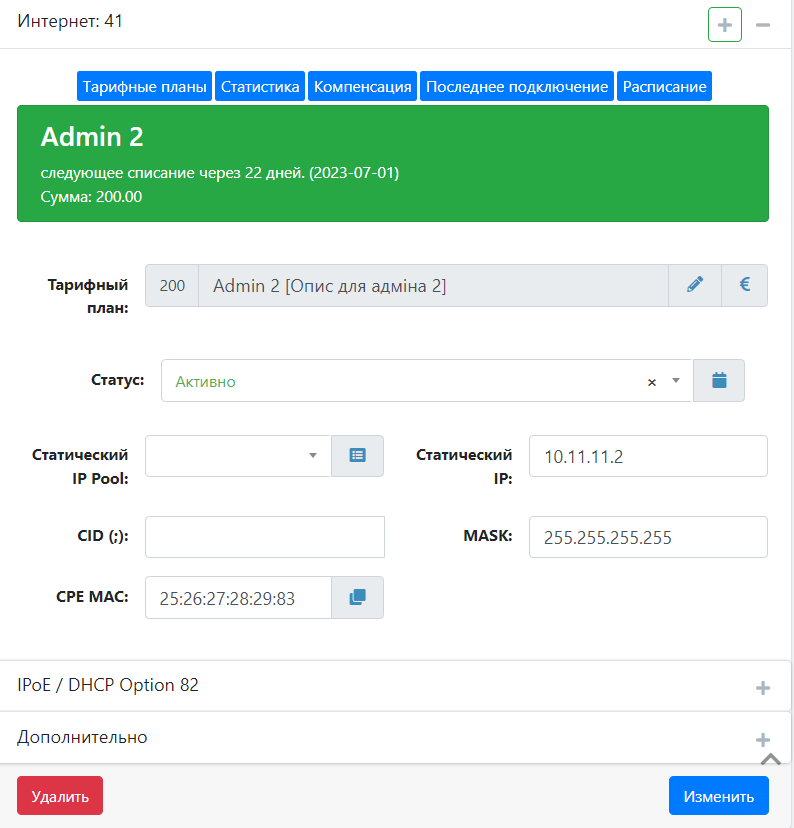Expand the Дополнительно section
Viewport: 794px width, 828px height.
click(x=762, y=739)
